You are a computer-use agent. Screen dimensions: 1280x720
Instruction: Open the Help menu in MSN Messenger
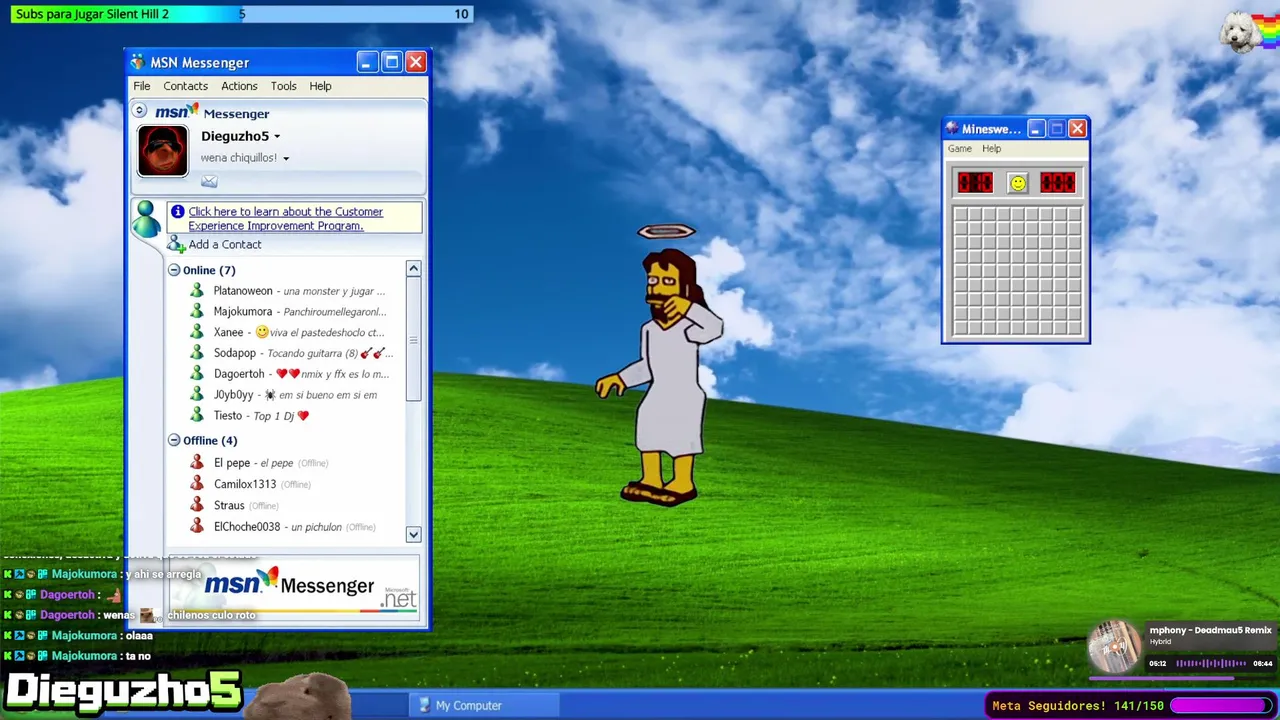click(320, 86)
